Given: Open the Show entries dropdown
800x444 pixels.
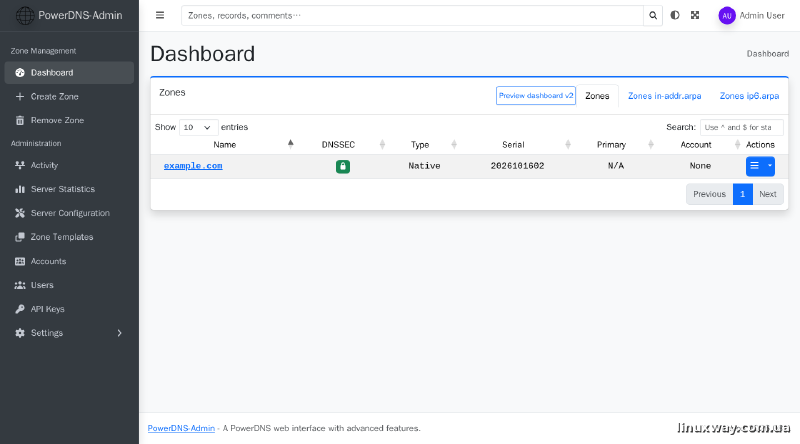Looking at the screenshot, I should (198, 127).
